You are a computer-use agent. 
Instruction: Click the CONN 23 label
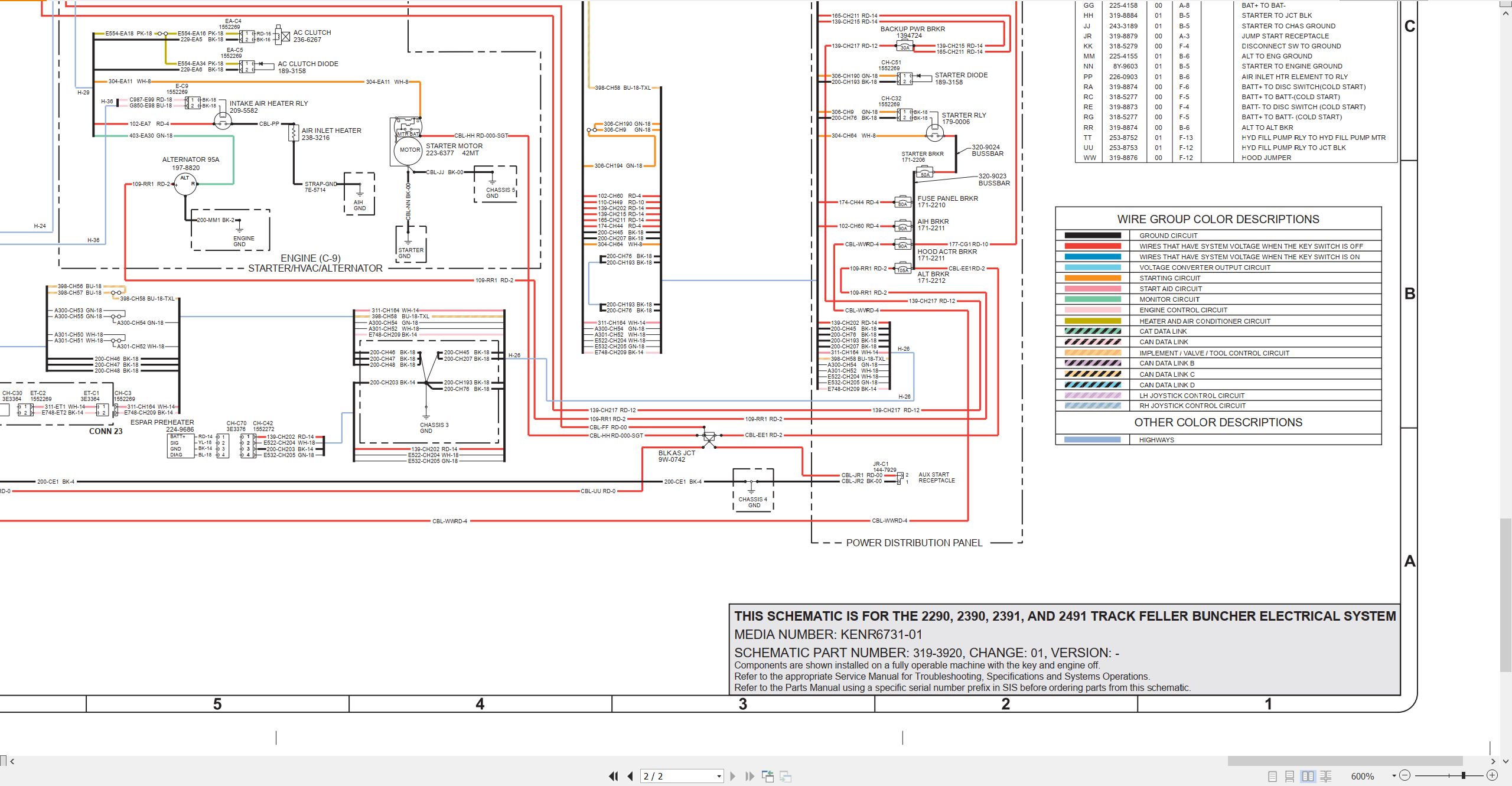(106, 431)
